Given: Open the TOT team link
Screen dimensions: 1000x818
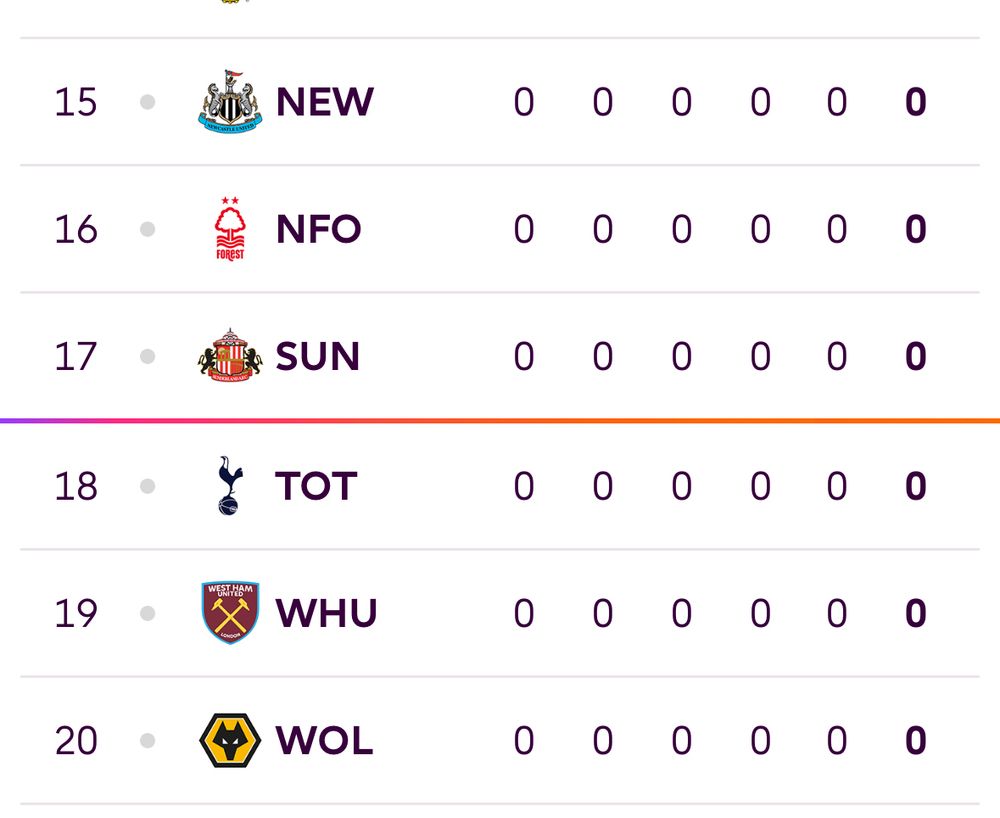Looking at the screenshot, I should (x=316, y=486).
